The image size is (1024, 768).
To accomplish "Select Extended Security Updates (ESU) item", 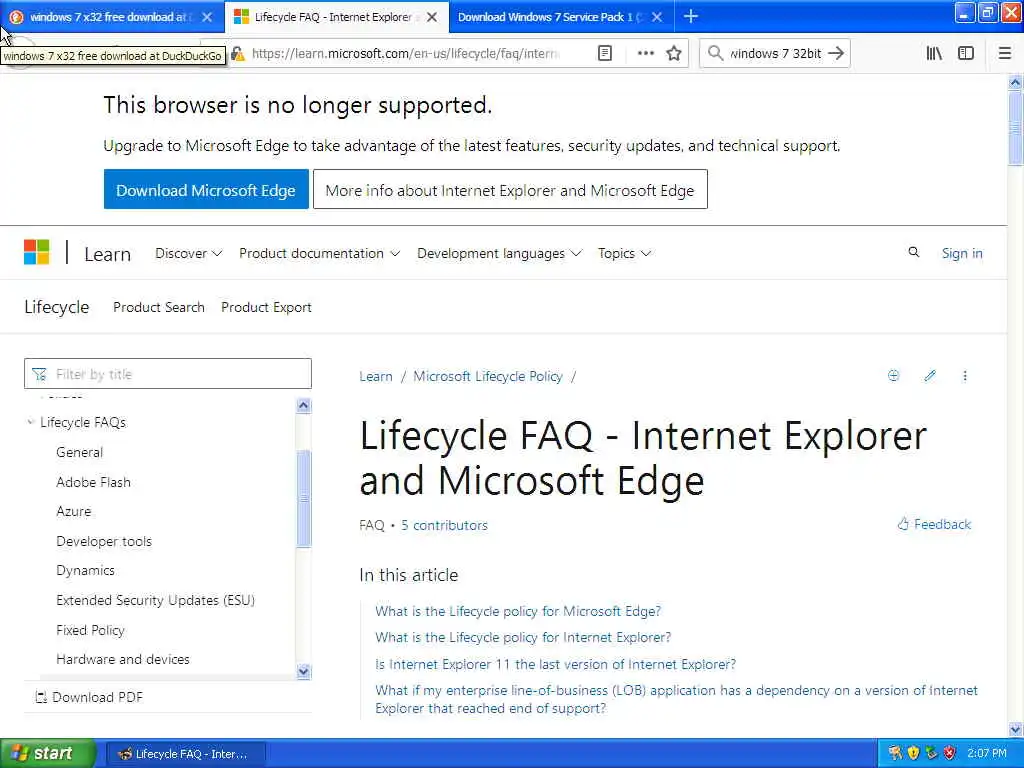I will (155, 600).
